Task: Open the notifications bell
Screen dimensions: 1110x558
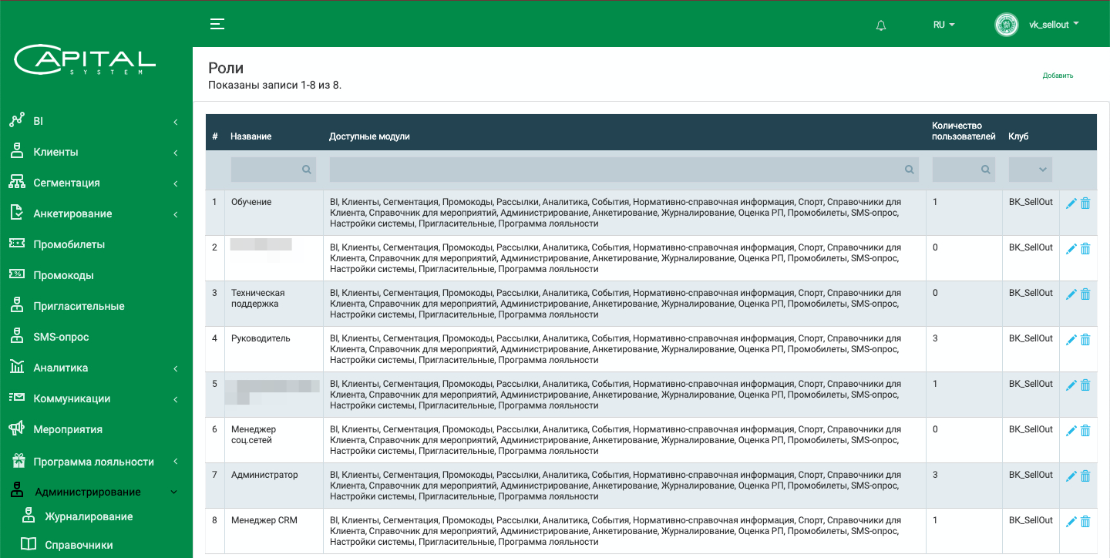Action: (881, 25)
